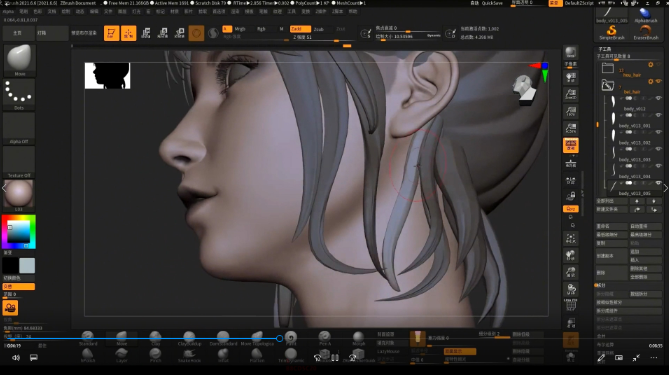Open the Alpha menu
The height and width of the screenshot is (375, 669).
click(x=9, y=12)
